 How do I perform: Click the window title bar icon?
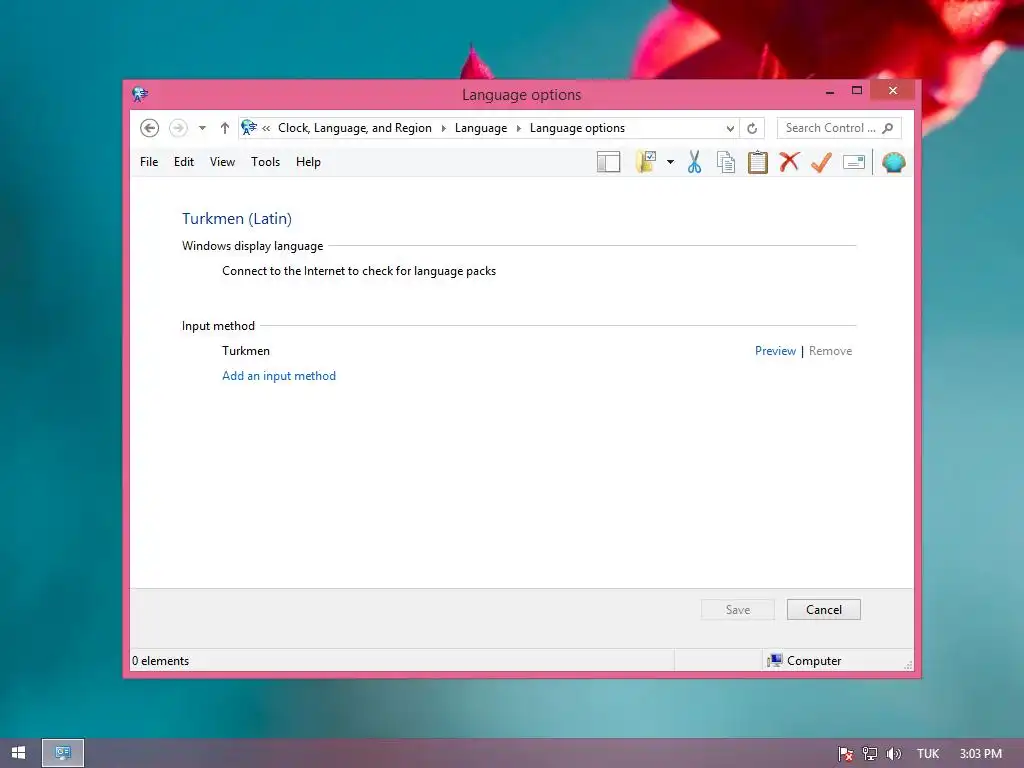click(140, 95)
